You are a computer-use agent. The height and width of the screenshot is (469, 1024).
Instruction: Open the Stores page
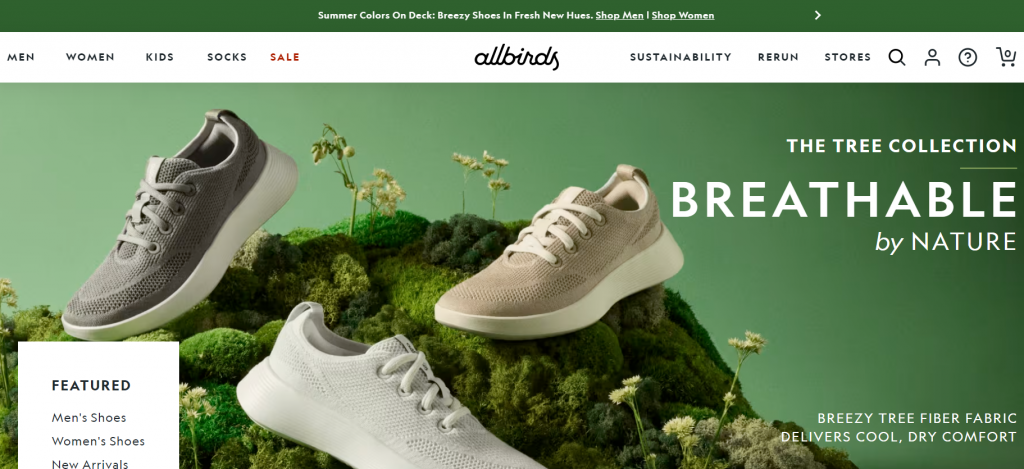(848, 57)
